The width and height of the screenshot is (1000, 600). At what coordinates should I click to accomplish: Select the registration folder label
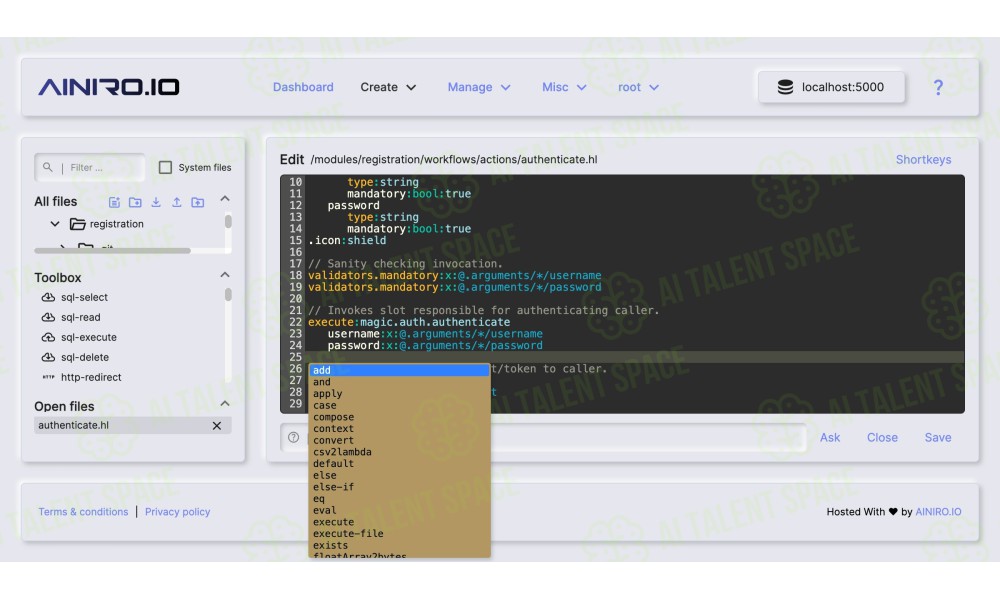tap(117, 224)
